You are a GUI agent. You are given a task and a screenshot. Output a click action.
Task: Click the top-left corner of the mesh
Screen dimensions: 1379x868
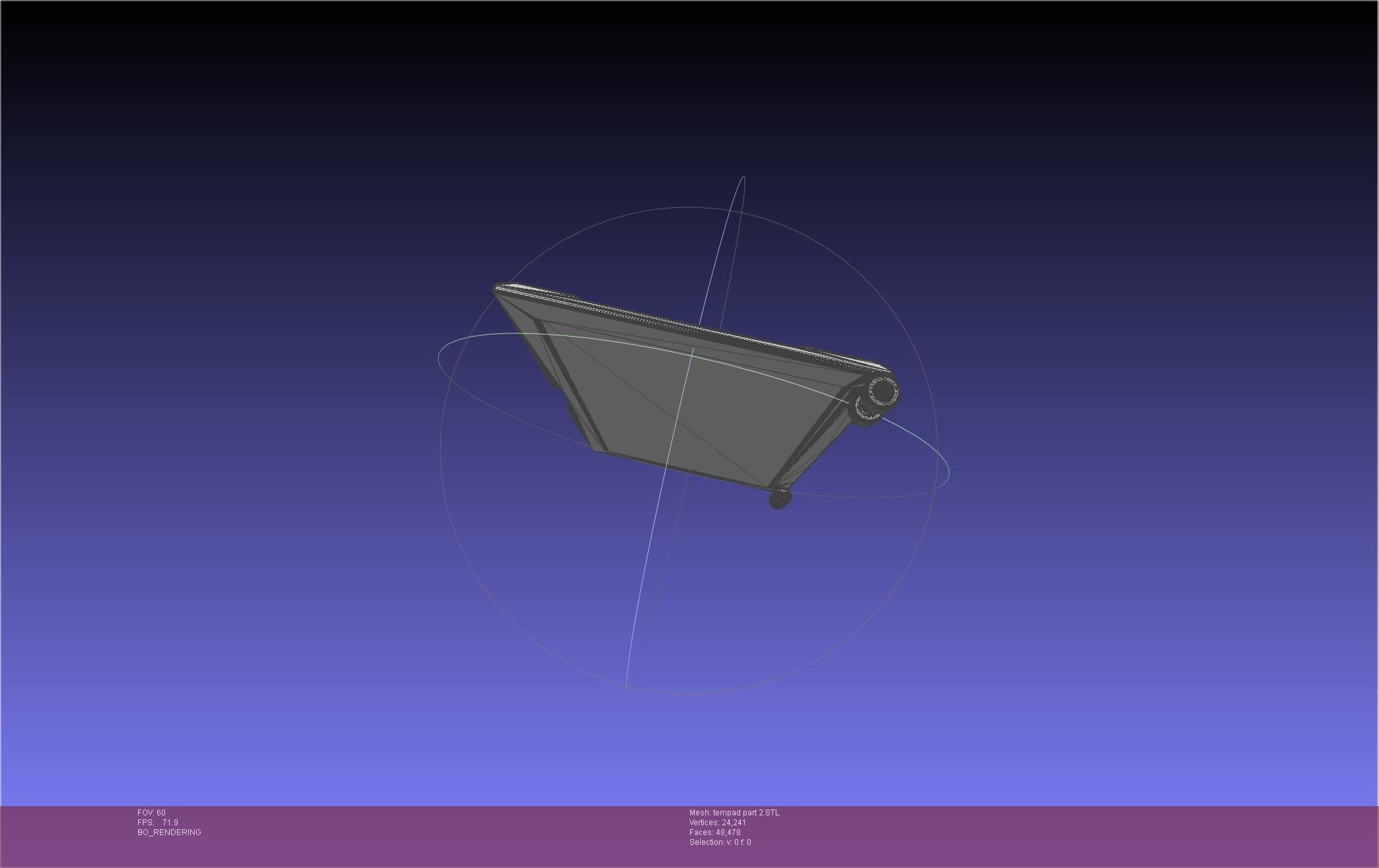(497, 289)
